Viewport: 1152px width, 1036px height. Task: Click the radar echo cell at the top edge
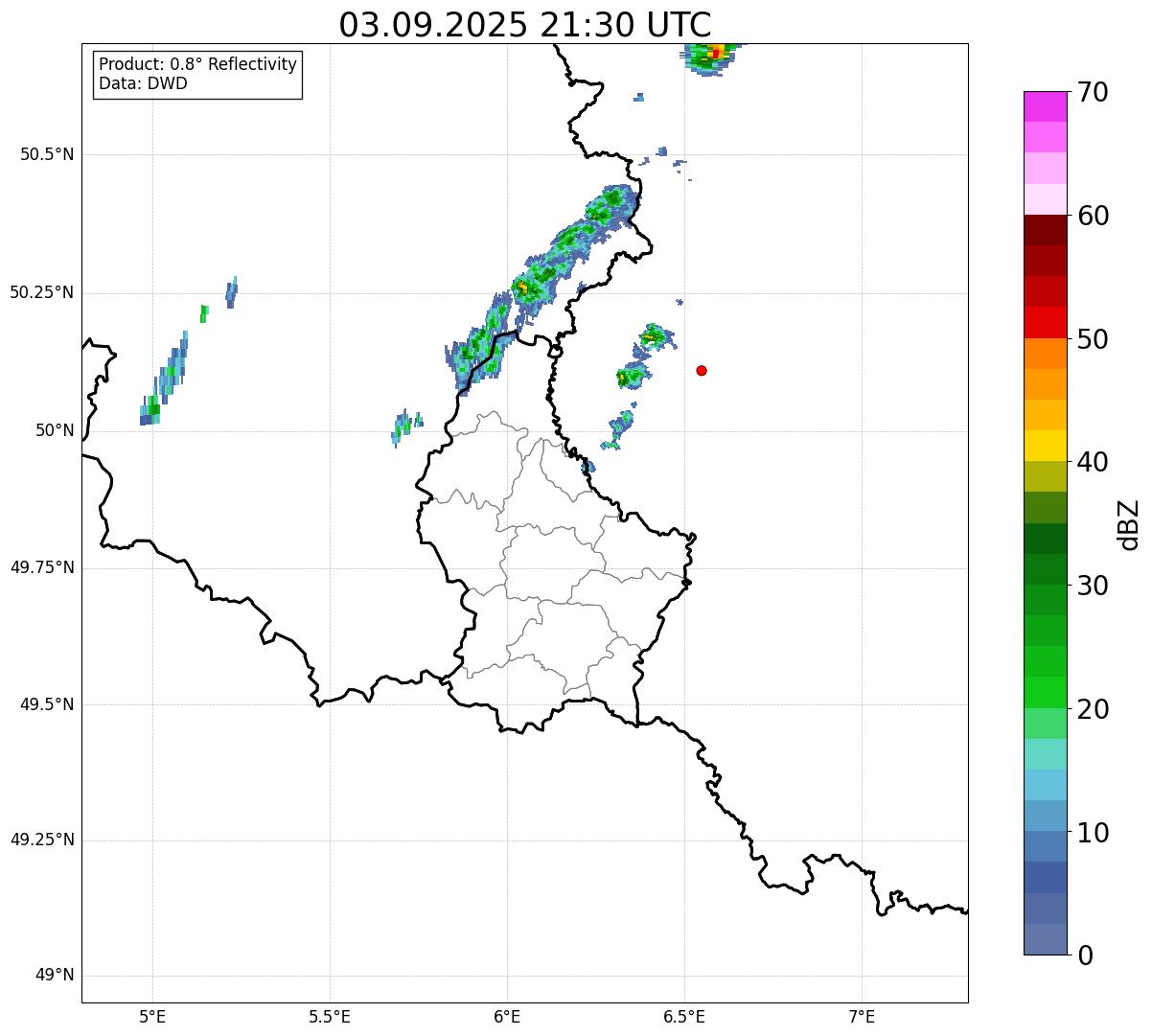tap(712, 58)
